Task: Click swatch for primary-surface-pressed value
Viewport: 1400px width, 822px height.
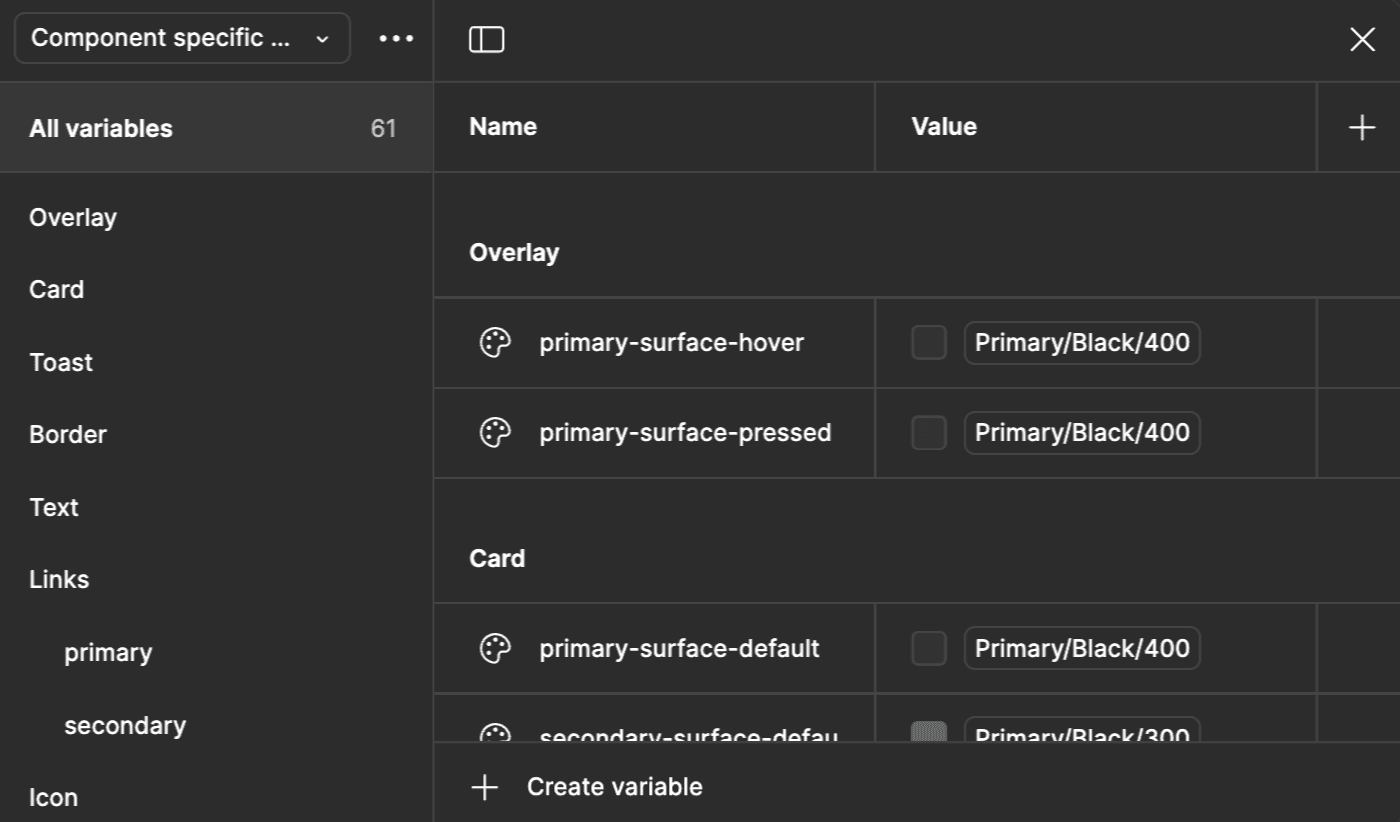Action: click(929, 433)
